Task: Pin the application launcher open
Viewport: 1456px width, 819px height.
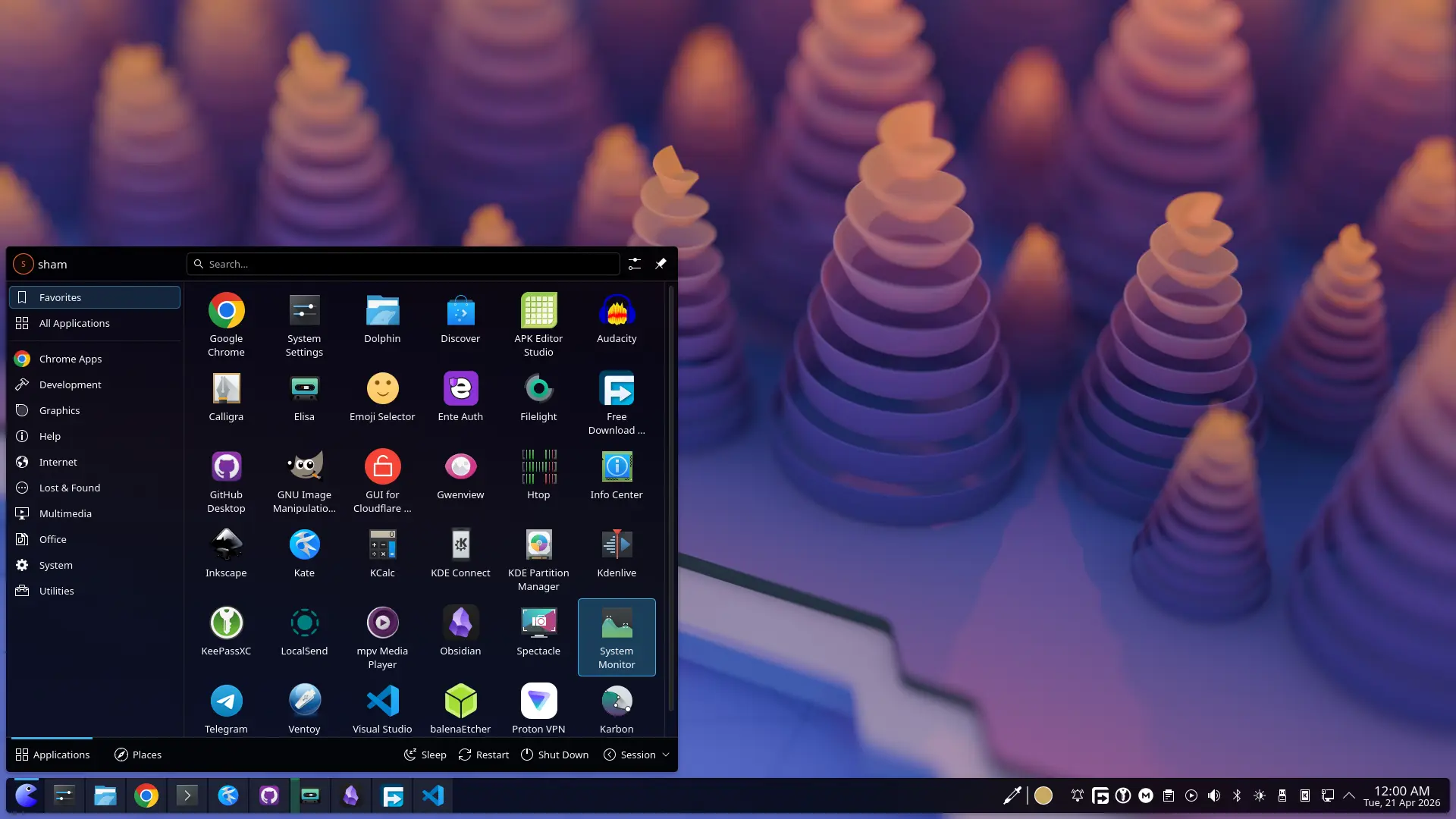Action: 660,263
